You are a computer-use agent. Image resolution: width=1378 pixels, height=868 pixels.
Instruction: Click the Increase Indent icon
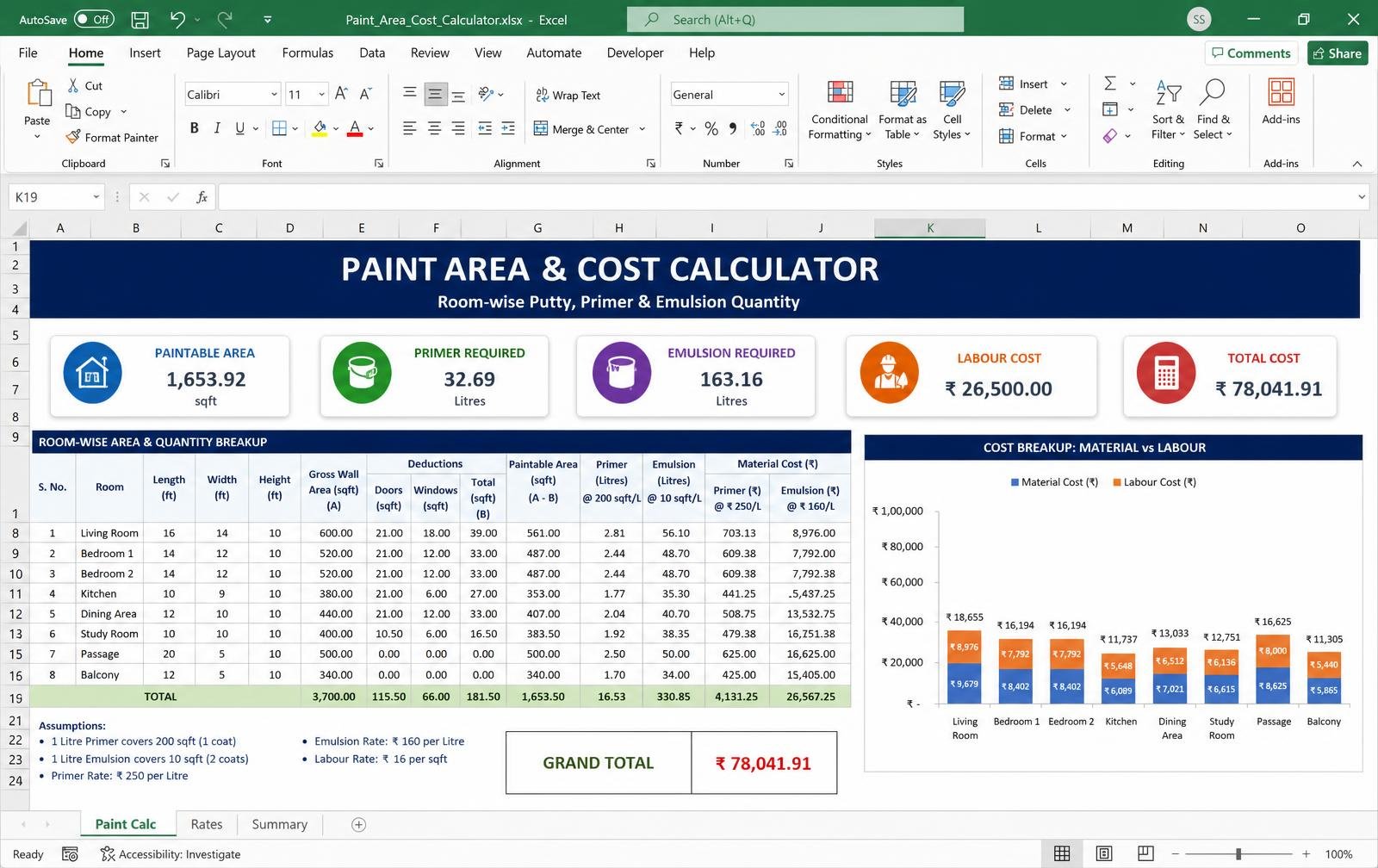coord(508,128)
